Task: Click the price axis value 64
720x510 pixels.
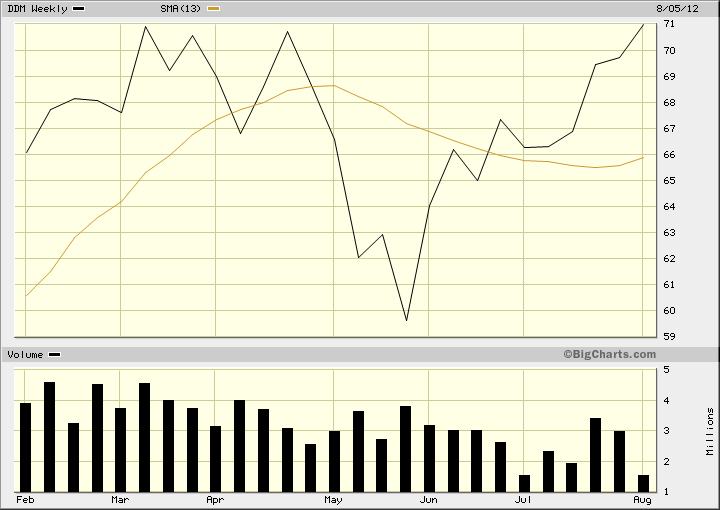Action: point(669,207)
